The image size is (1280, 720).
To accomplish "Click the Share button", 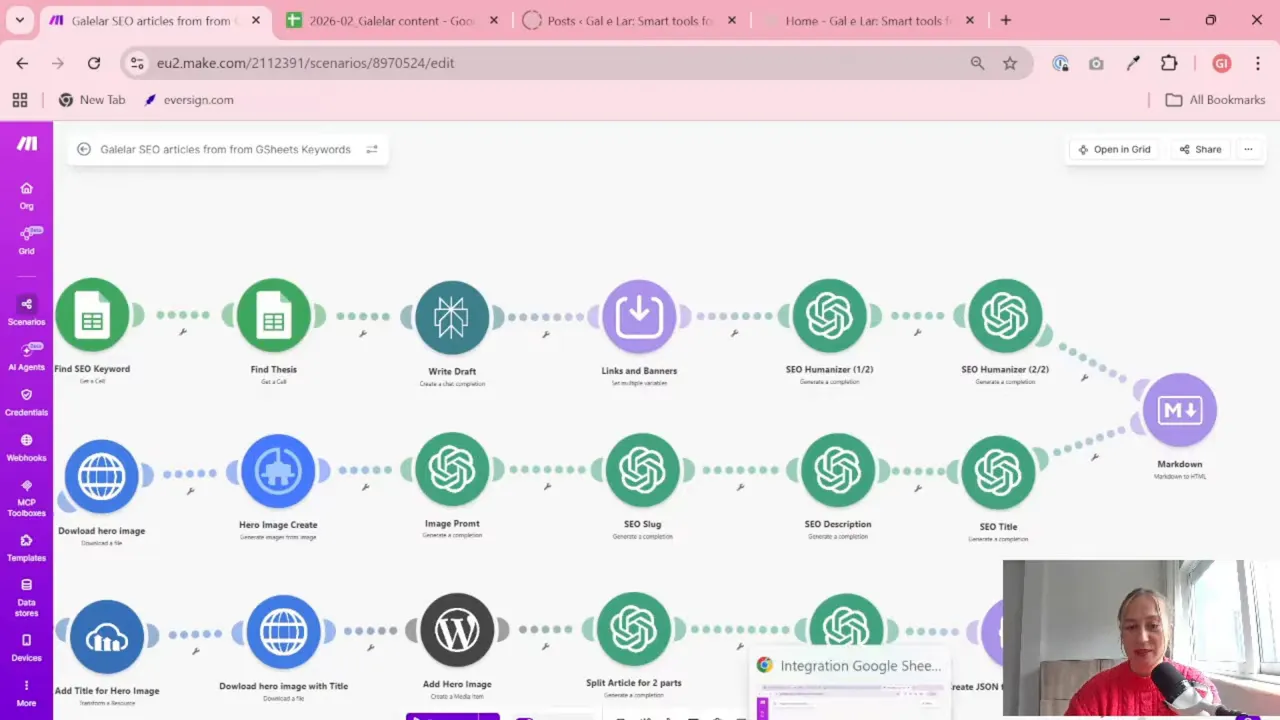I will [x=1200, y=149].
